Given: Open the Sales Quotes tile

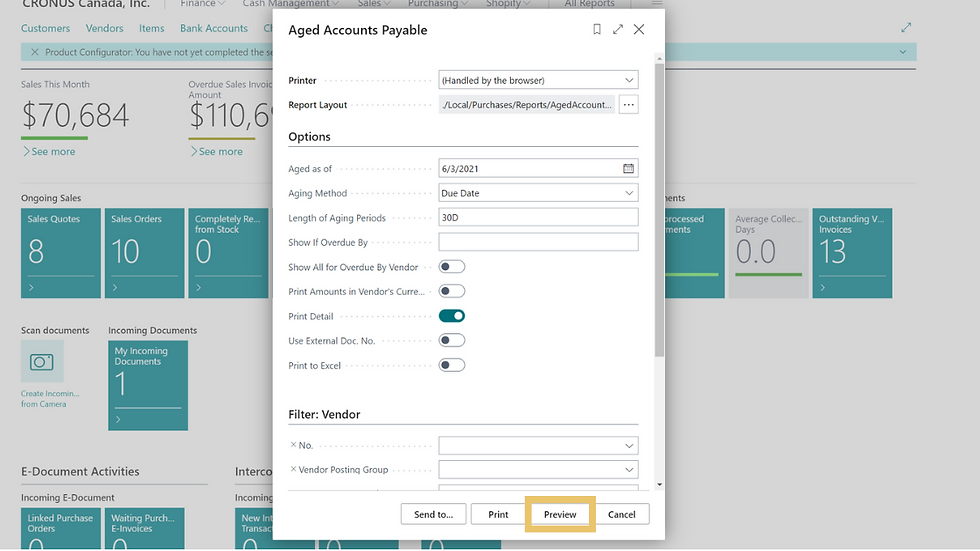Looking at the screenshot, I should [x=61, y=252].
